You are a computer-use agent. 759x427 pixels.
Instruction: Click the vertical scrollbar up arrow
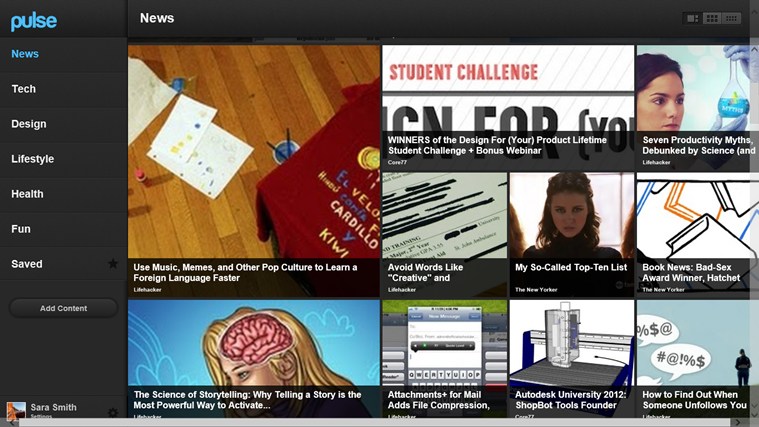(x=754, y=50)
